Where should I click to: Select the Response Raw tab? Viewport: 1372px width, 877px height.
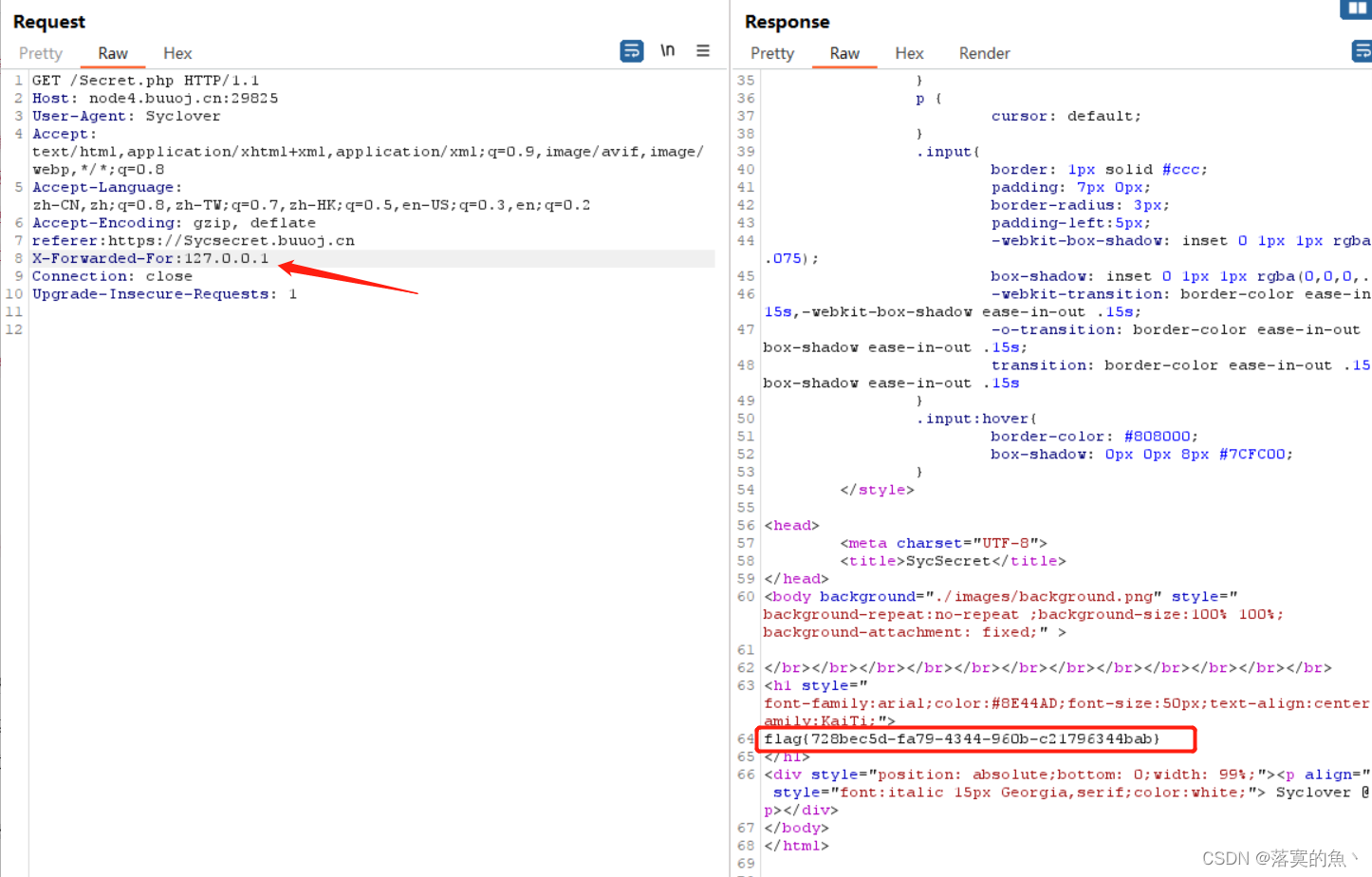(x=844, y=53)
